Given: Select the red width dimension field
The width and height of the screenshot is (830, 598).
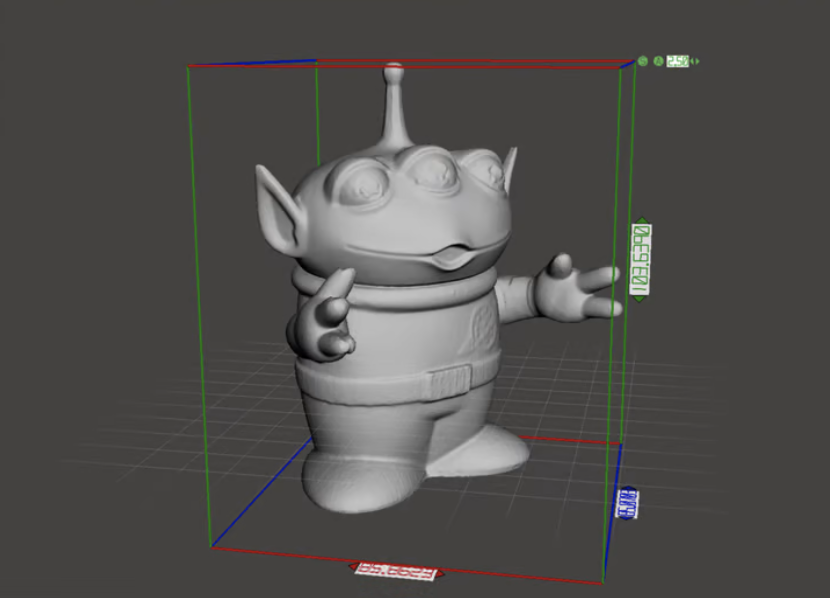Looking at the screenshot, I should tap(396, 572).
